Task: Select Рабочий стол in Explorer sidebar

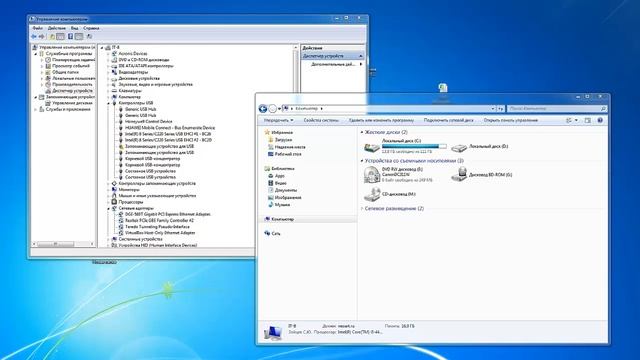Action: pyautogui.click(x=284, y=154)
